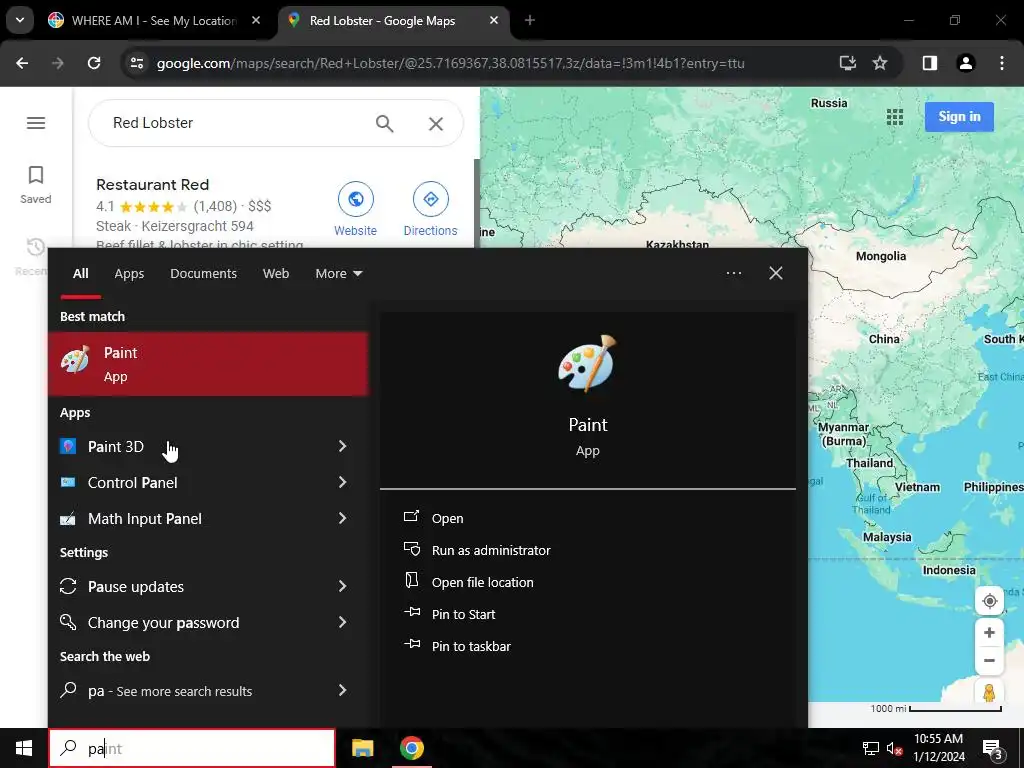Select the All search filter tab
This screenshot has height=768, width=1024.
click(80, 274)
